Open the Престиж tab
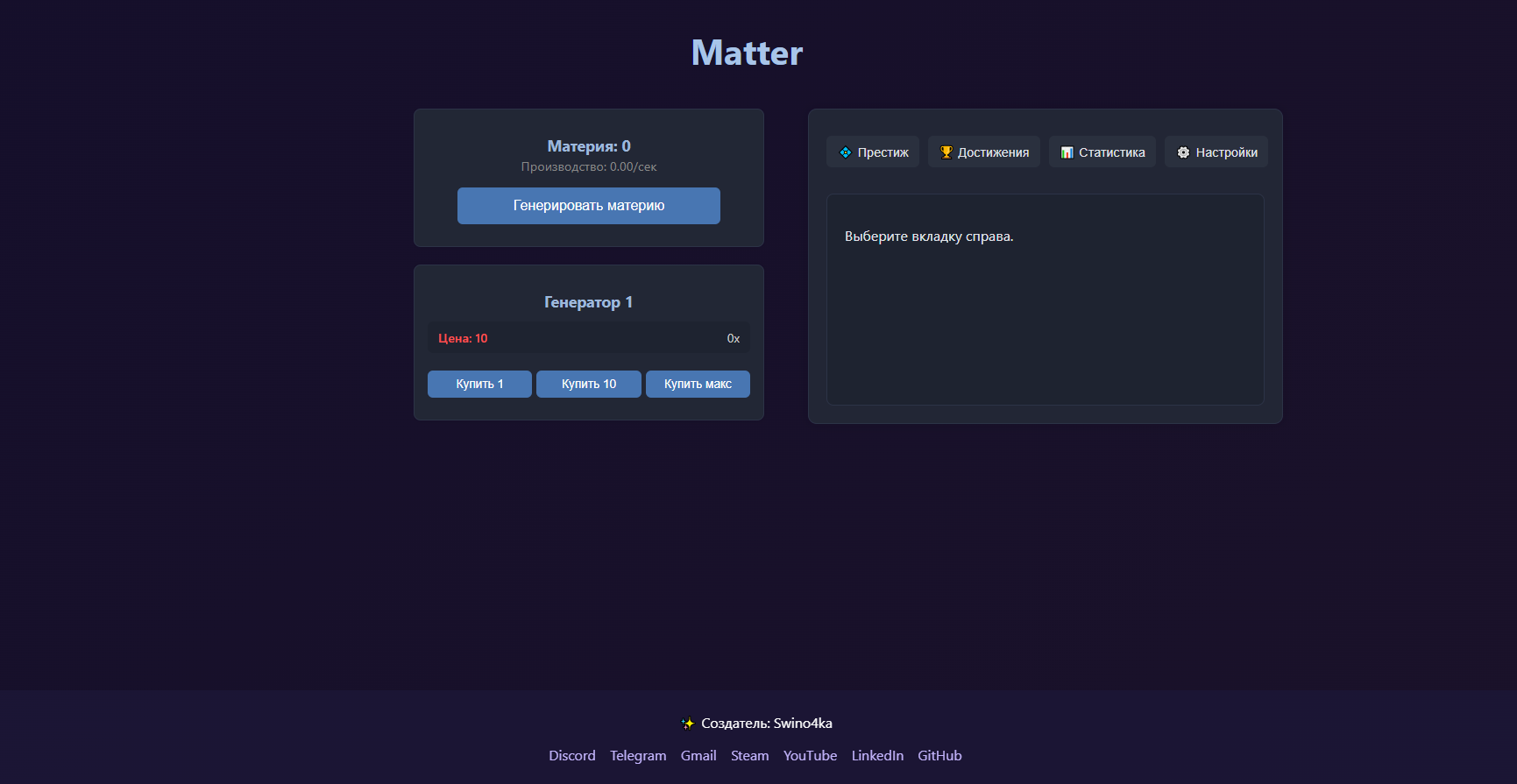Image resolution: width=1517 pixels, height=784 pixels. coord(873,152)
